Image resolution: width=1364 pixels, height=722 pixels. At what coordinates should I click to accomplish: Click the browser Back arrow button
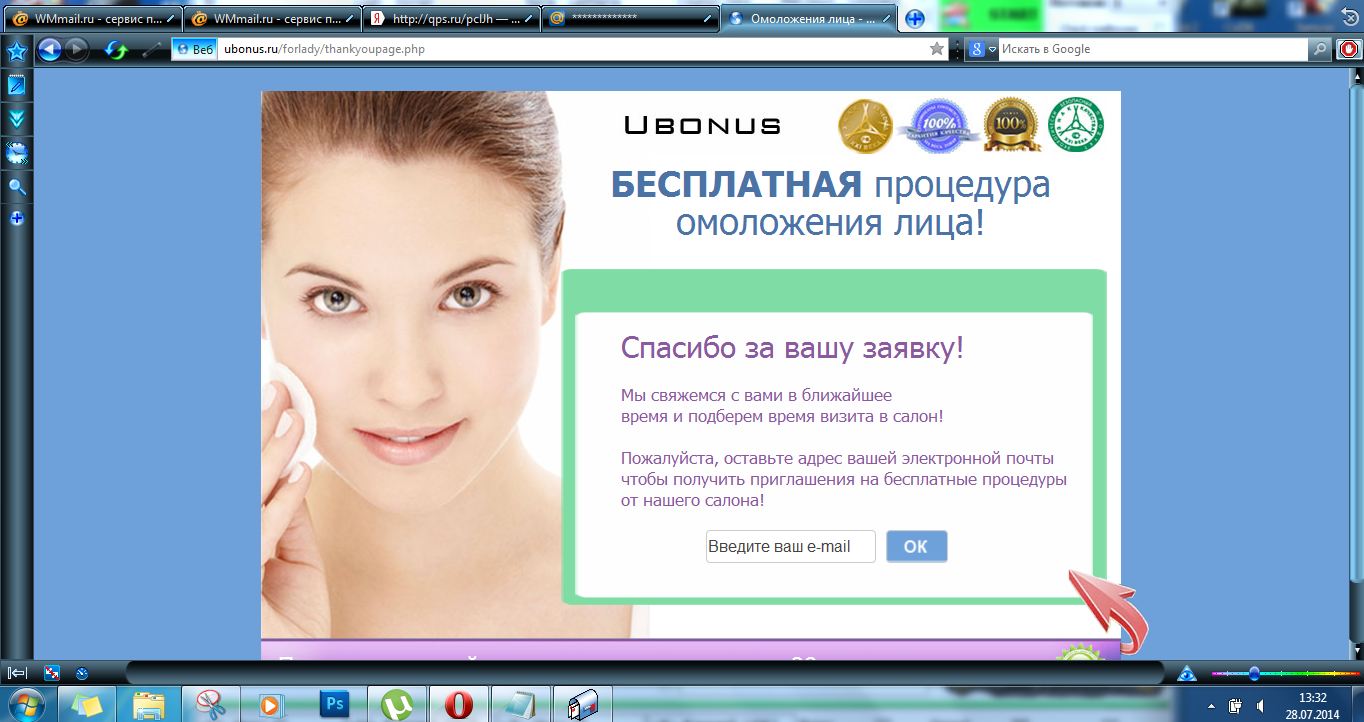pos(49,49)
